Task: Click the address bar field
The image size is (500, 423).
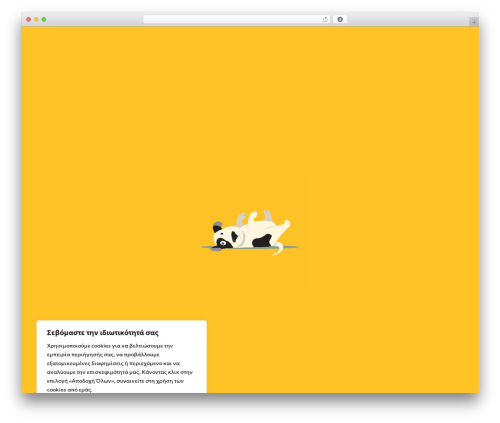Action: pyautogui.click(x=236, y=20)
